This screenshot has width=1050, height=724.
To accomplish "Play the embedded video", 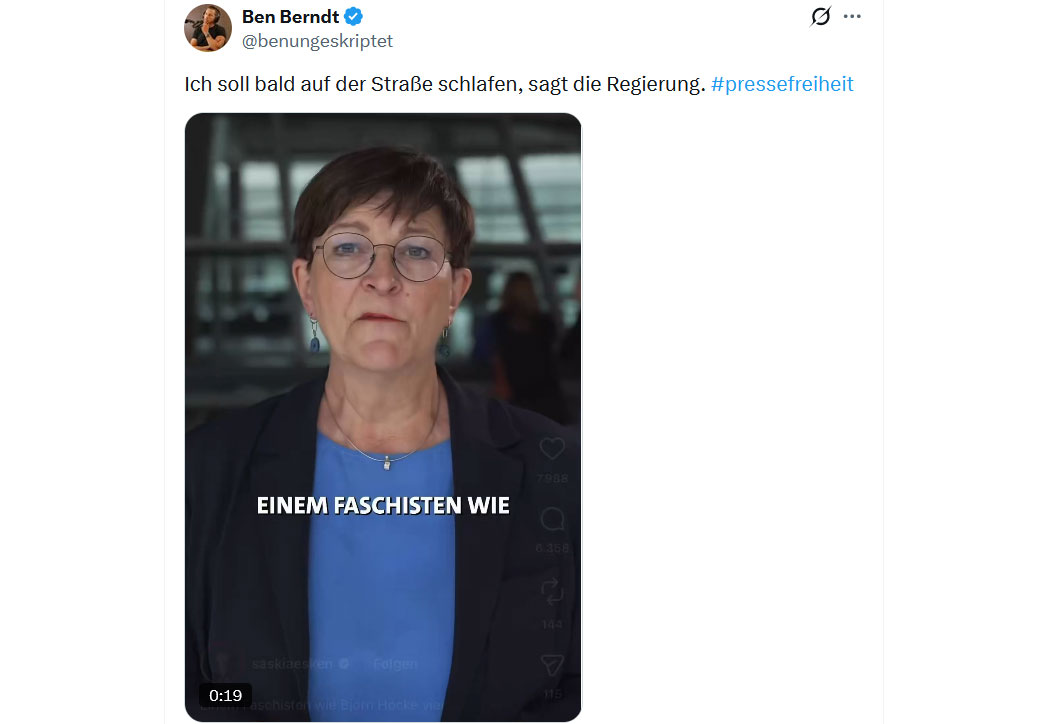I will tap(383, 417).
